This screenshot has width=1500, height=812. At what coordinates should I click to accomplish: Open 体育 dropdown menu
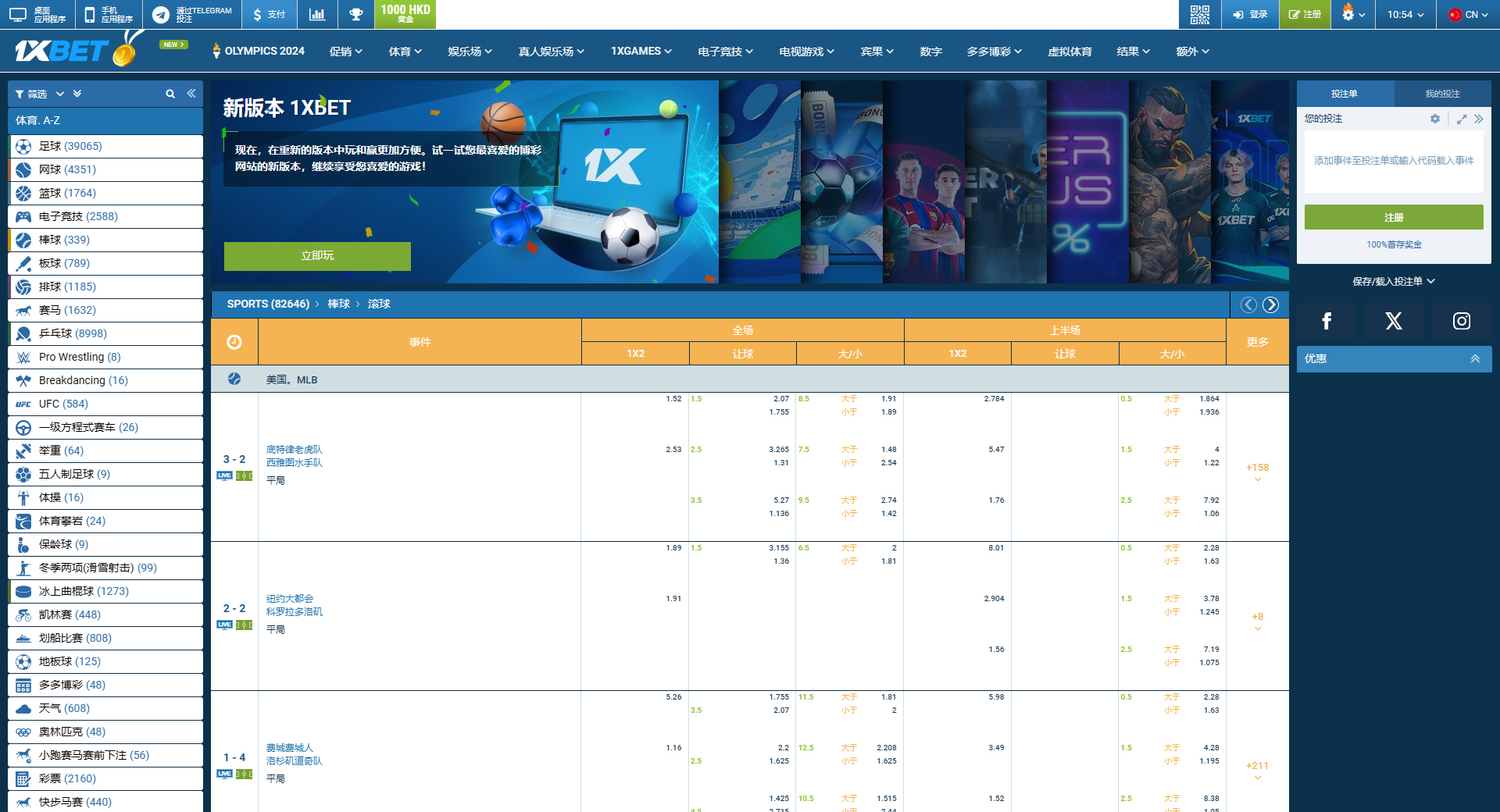pyautogui.click(x=405, y=52)
